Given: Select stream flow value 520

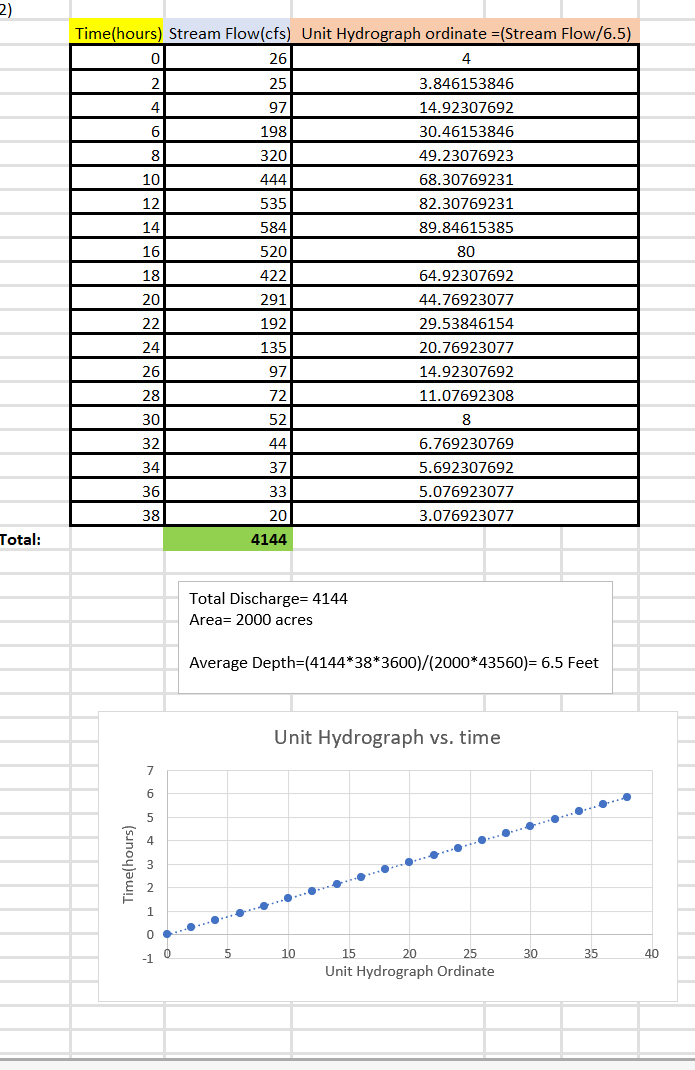Looking at the screenshot, I should click(x=228, y=251).
